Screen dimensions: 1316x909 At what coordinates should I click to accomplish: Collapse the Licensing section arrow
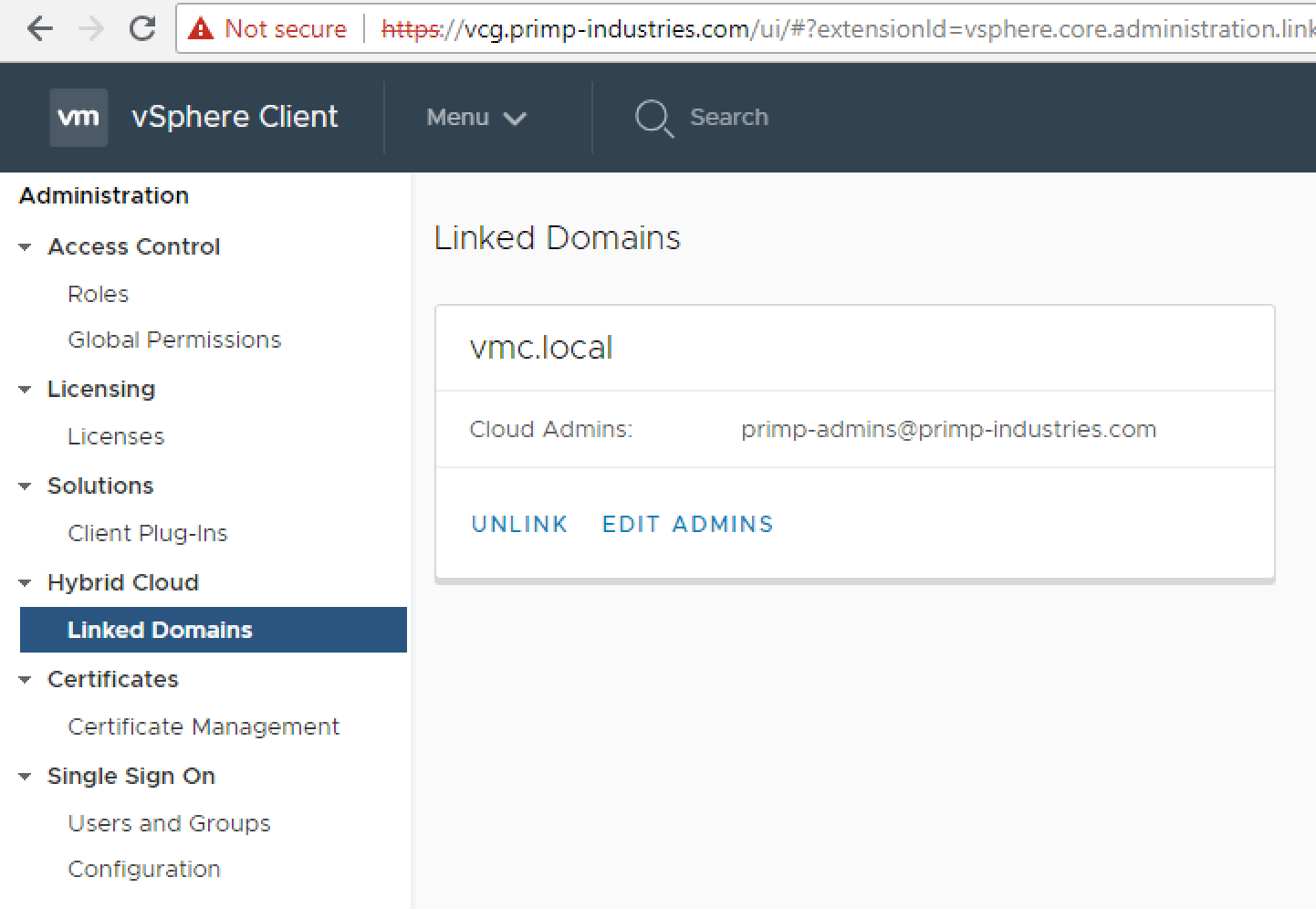coord(25,390)
